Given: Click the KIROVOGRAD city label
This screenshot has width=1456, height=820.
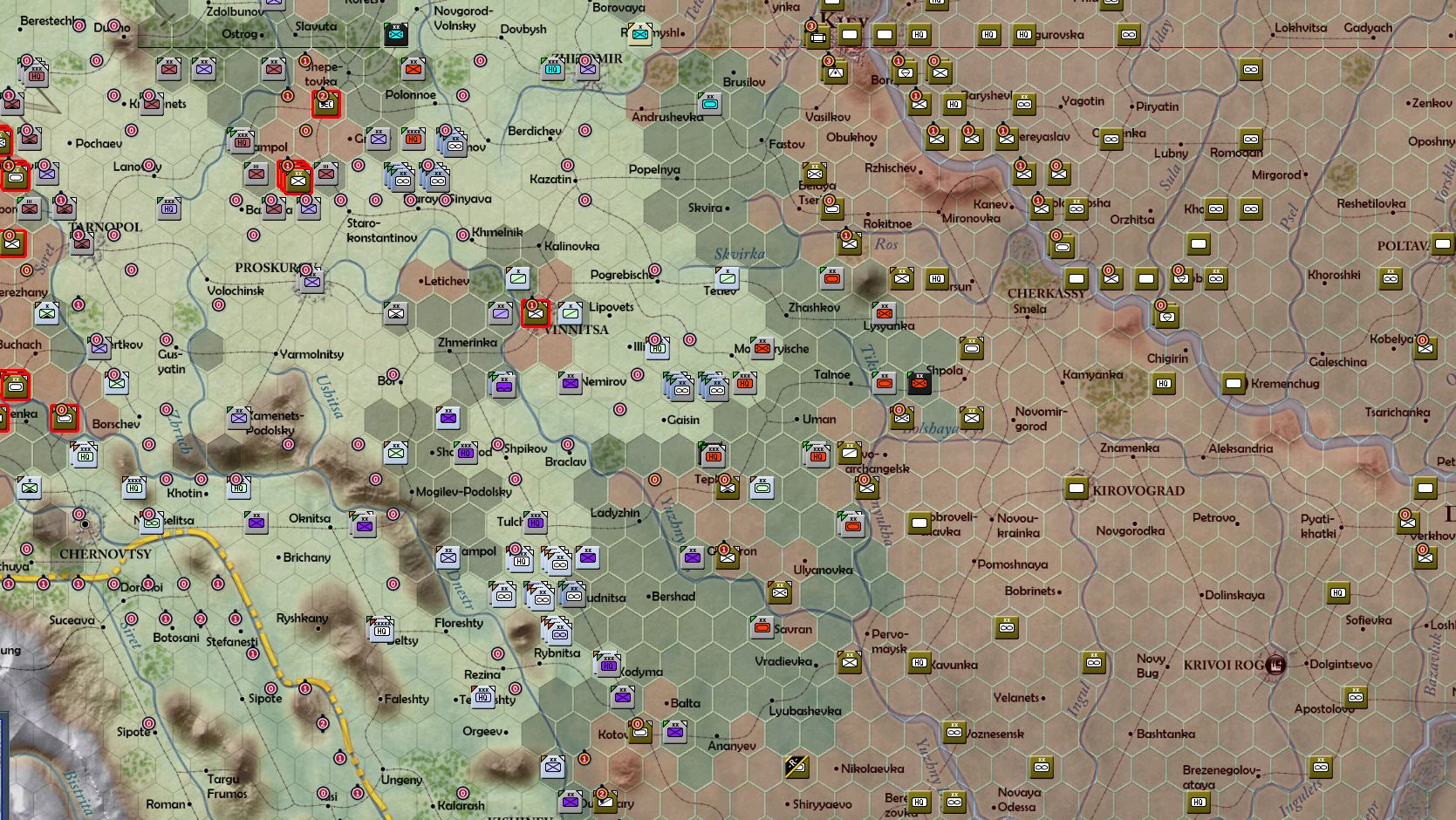Looking at the screenshot, I should click(1138, 491).
